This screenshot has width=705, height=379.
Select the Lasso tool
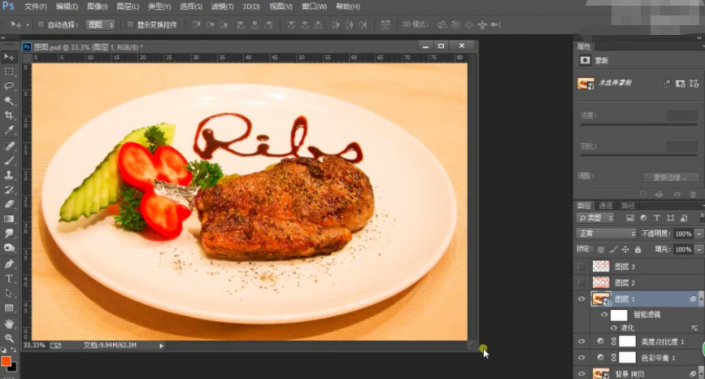[9, 86]
